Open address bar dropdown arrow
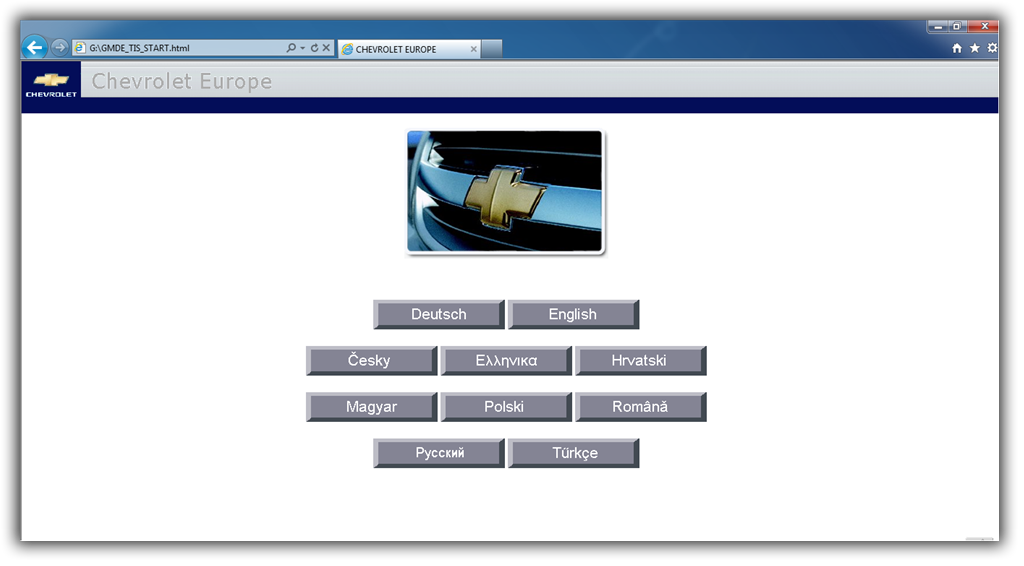Image resolution: width=1024 pixels, height=566 pixels. tap(302, 48)
